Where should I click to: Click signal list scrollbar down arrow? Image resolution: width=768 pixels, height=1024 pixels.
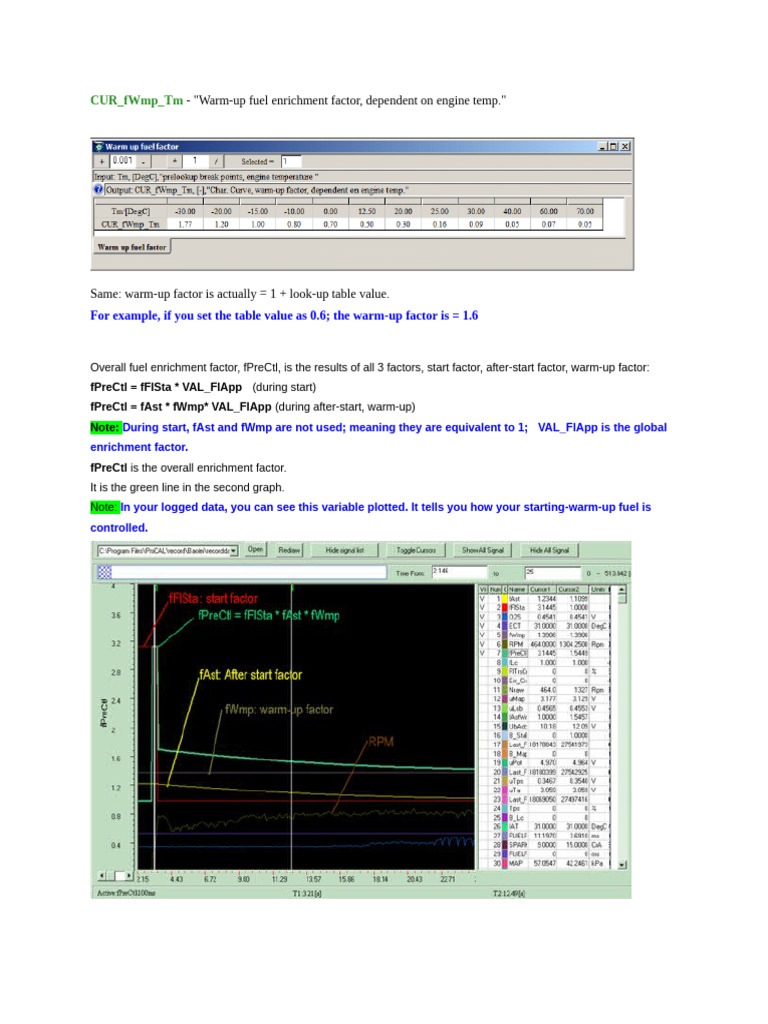click(622, 865)
